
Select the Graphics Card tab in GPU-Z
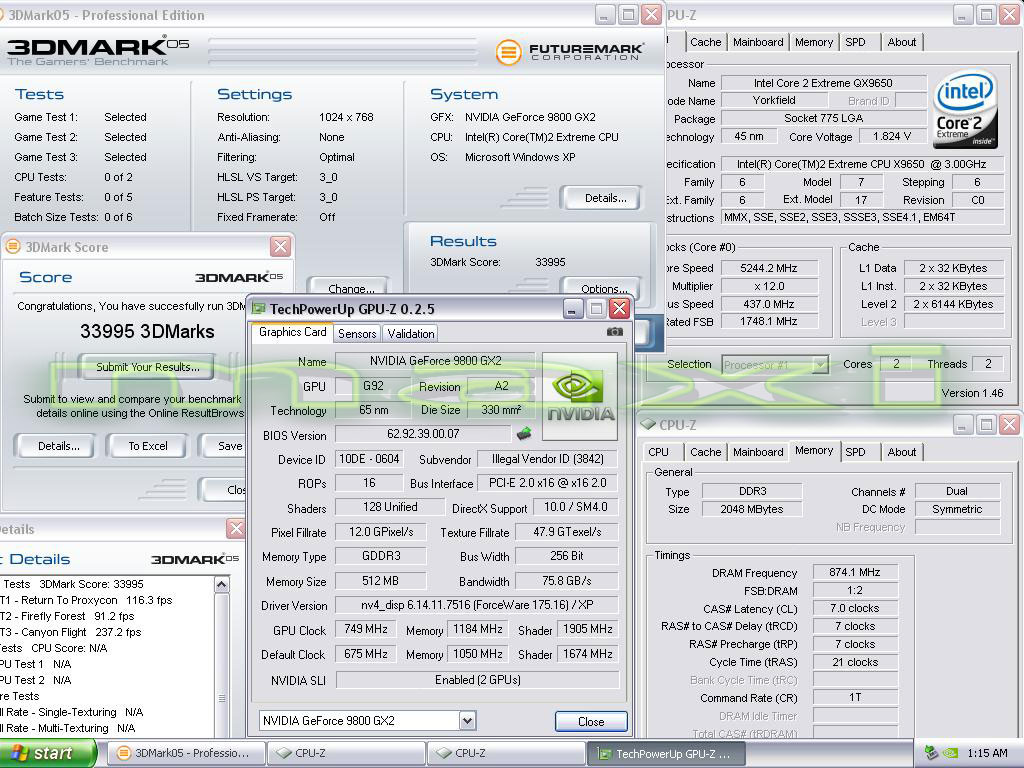pos(292,332)
